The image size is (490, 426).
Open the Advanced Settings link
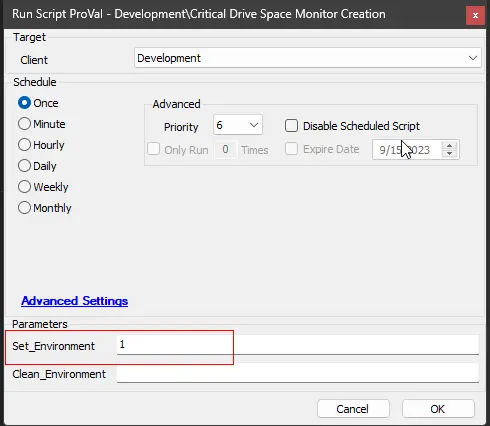click(75, 301)
